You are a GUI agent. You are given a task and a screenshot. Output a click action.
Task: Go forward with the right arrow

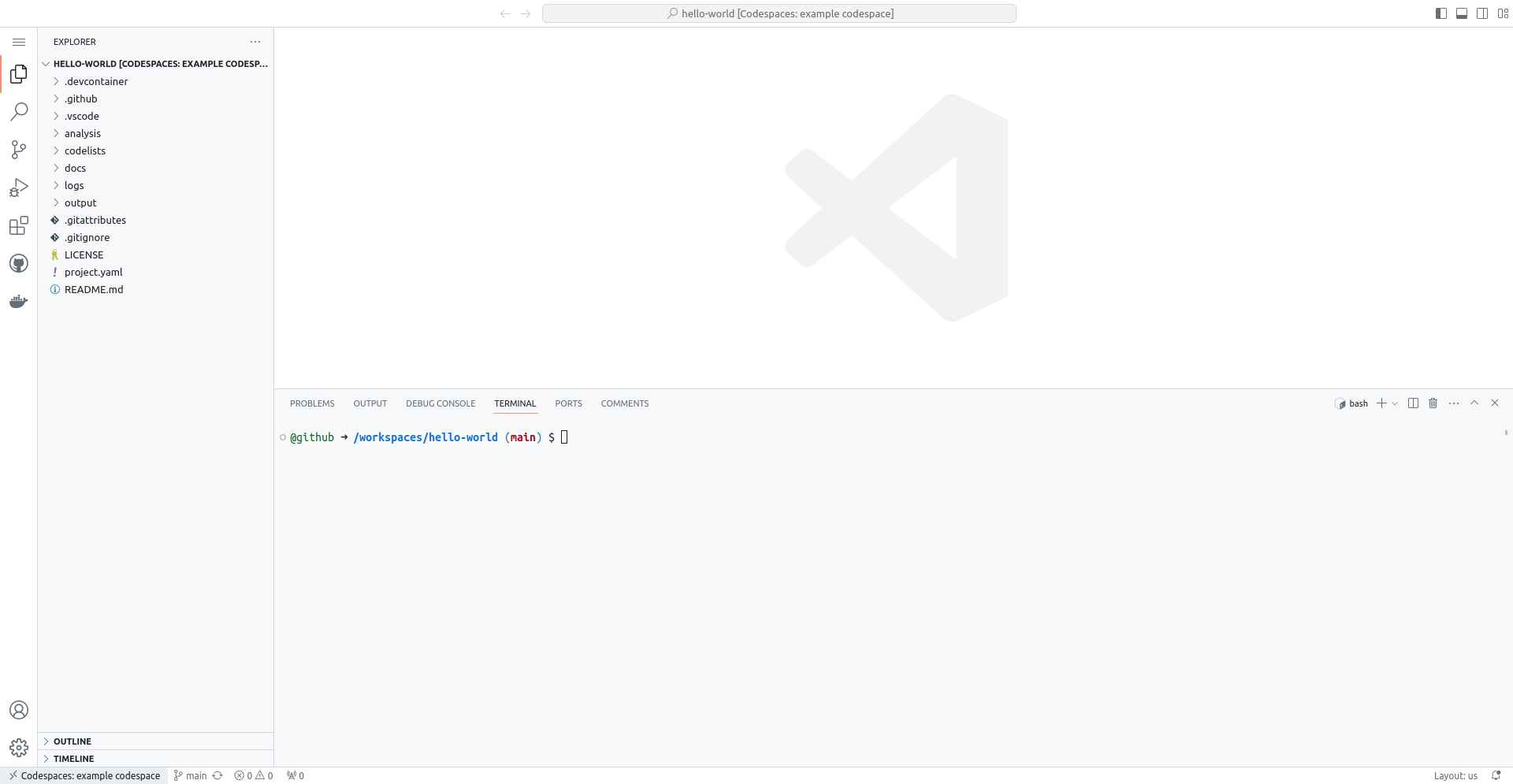[526, 13]
